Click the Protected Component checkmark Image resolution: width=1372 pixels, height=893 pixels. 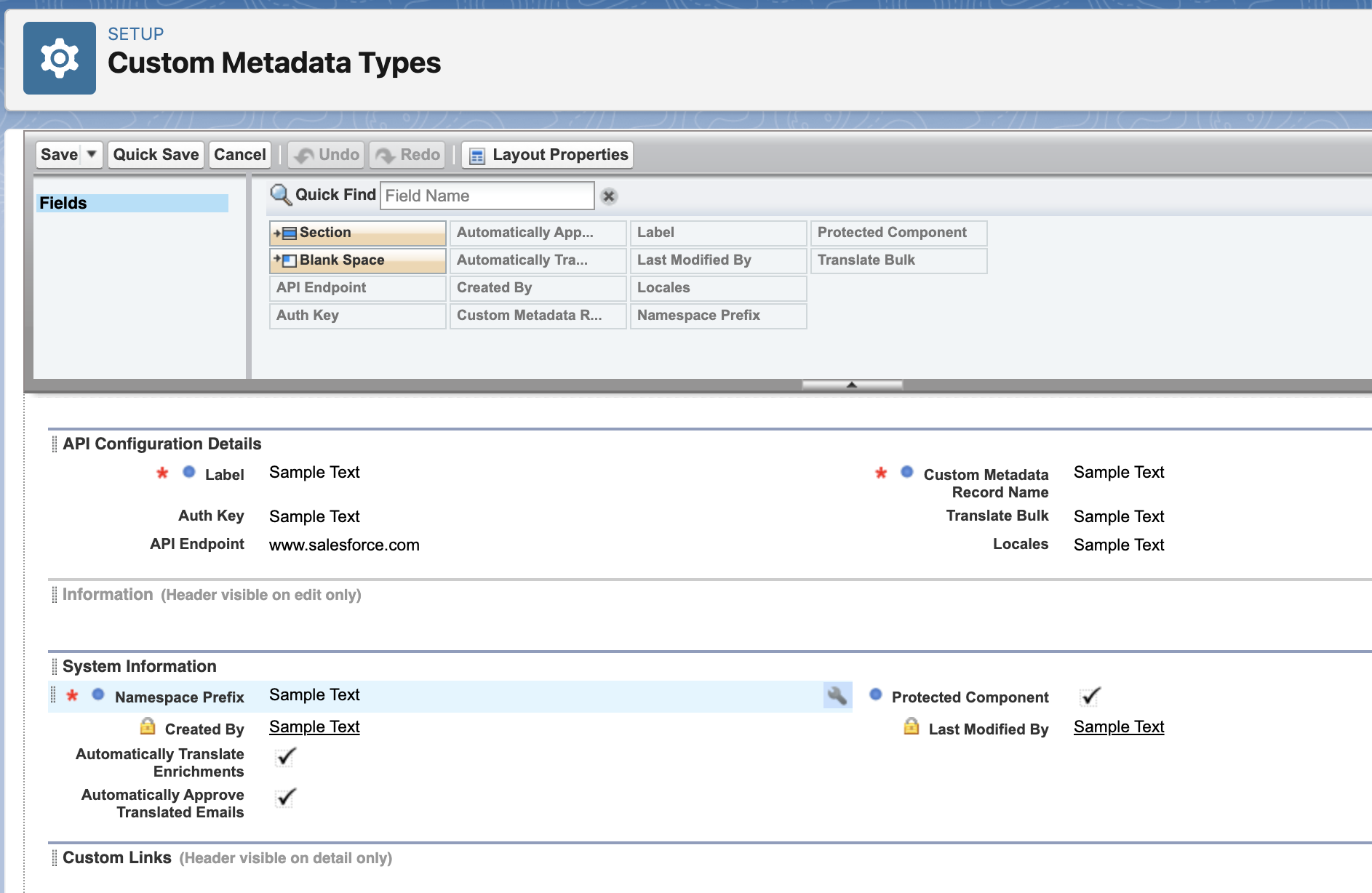[1090, 696]
